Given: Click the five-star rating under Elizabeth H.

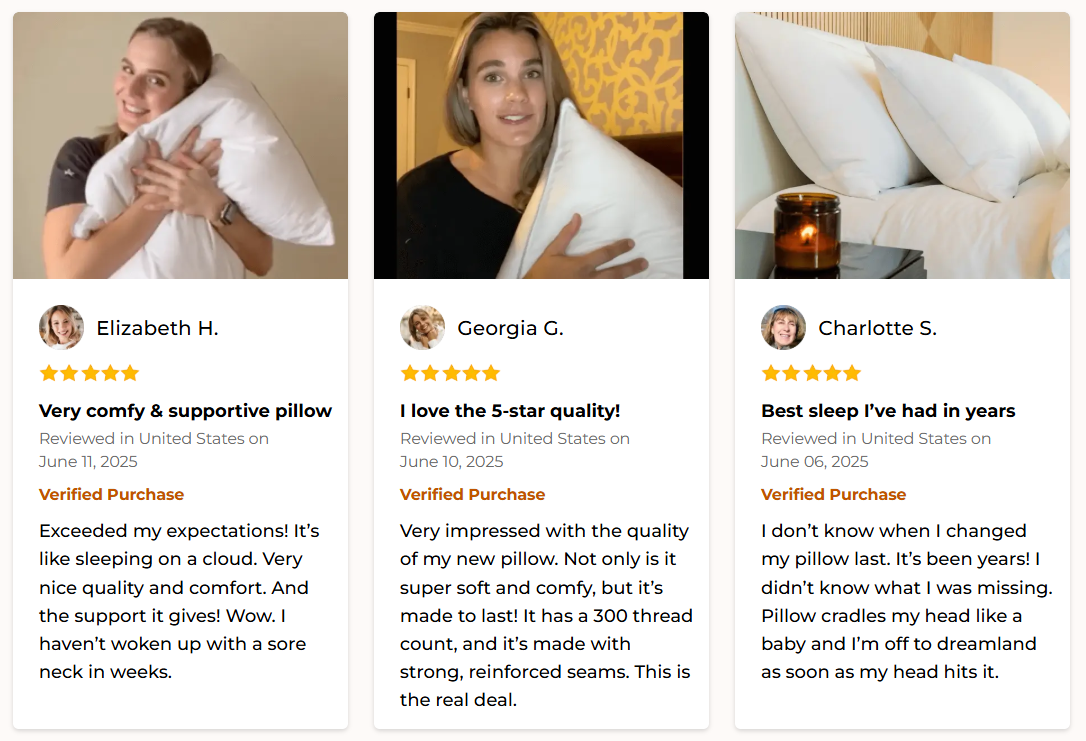Looking at the screenshot, I should 89,373.
